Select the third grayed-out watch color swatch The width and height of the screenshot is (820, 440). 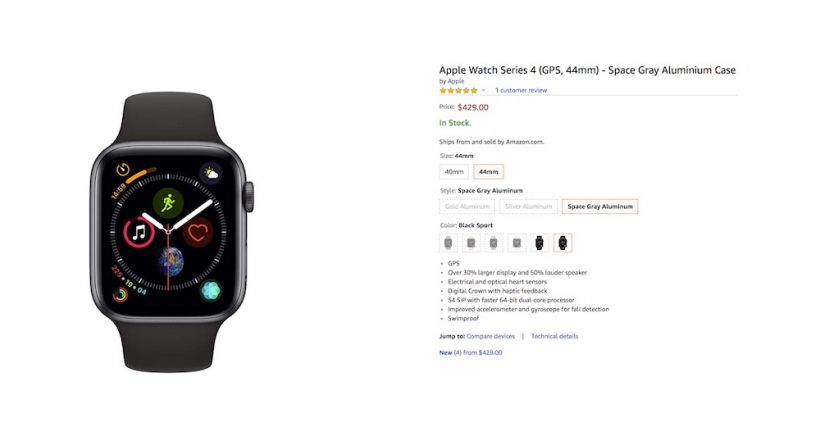point(493,243)
